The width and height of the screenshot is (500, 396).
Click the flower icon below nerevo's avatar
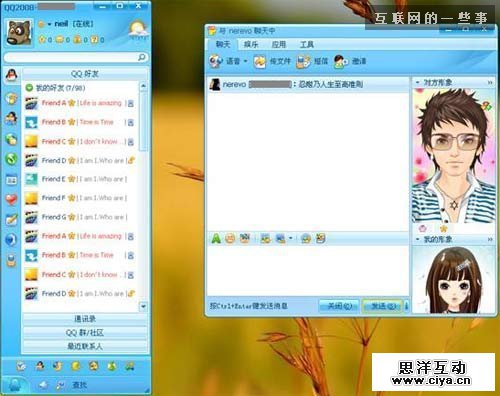(x=423, y=229)
